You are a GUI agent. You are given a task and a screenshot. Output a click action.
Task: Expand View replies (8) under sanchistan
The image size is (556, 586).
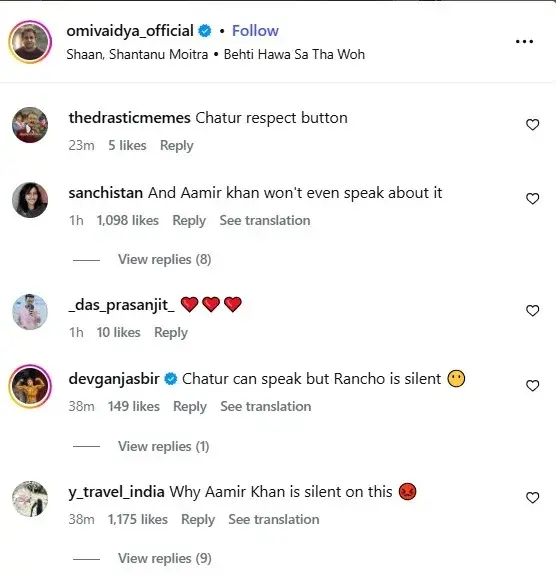165,259
